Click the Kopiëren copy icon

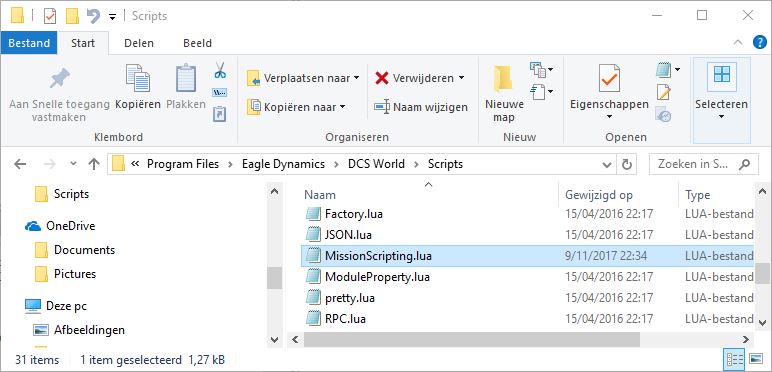tap(138, 78)
